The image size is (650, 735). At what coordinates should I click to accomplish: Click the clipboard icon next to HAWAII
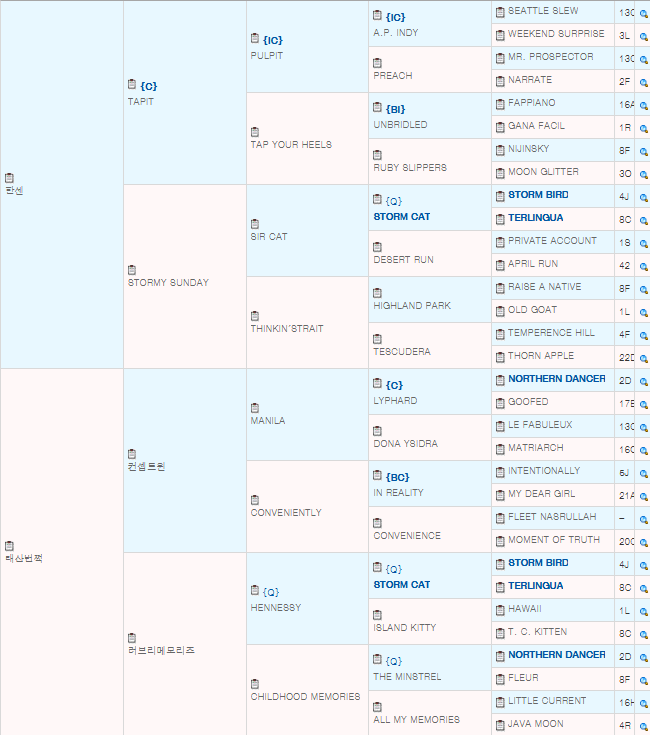[x=500, y=610]
